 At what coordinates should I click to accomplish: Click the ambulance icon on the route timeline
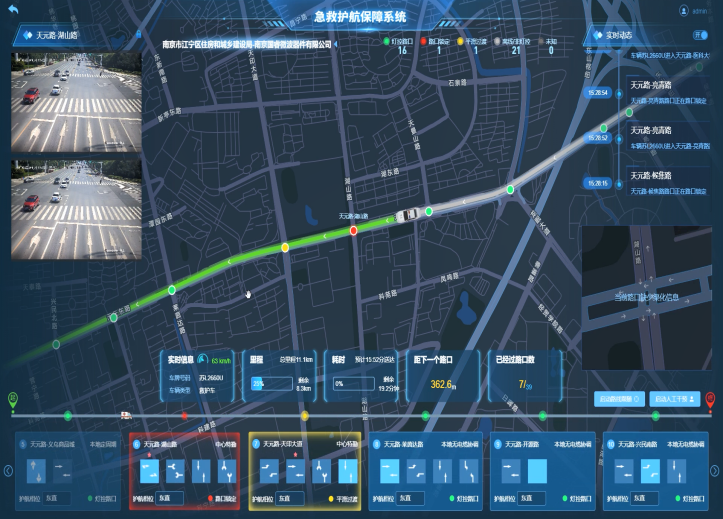[125, 415]
